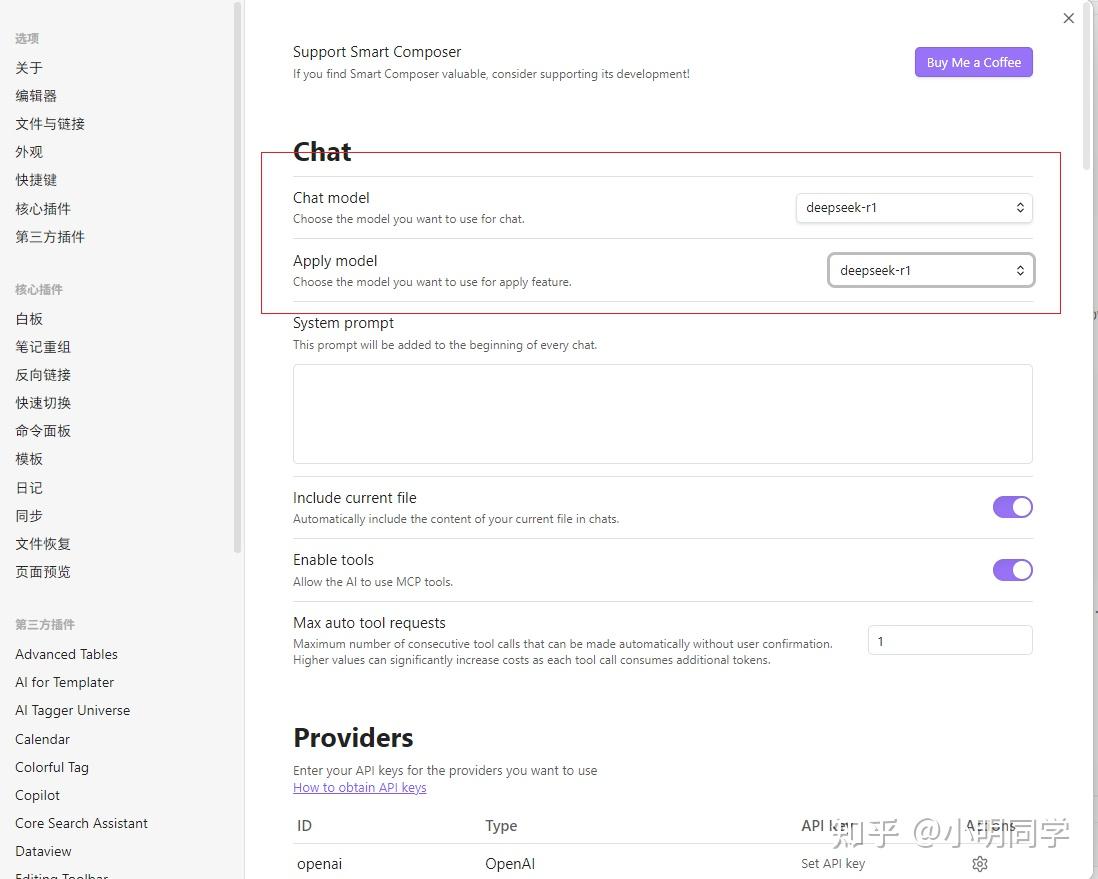Click inside the System prompt text area
Image resolution: width=1098 pixels, height=879 pixels.
tap(662, 413)
